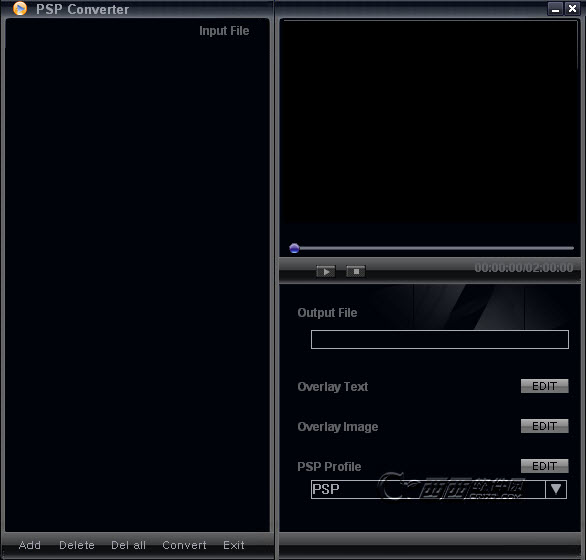Start conversion with the Convert button
This screenshot has height=560, width=586.
point(184,545)
